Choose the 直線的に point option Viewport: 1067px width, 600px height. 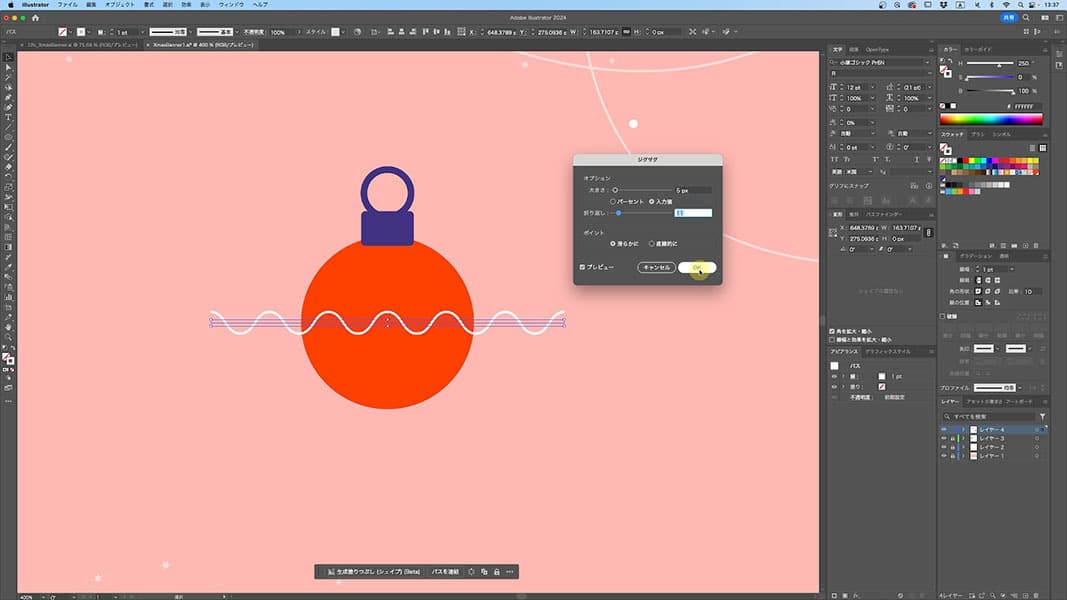652,243
